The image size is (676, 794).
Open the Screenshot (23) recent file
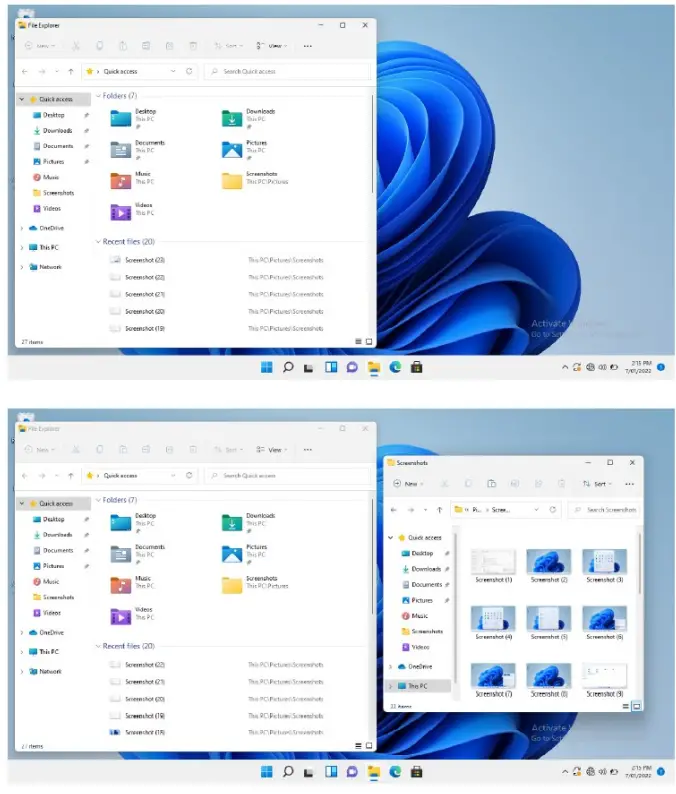(x=145, y=260)
